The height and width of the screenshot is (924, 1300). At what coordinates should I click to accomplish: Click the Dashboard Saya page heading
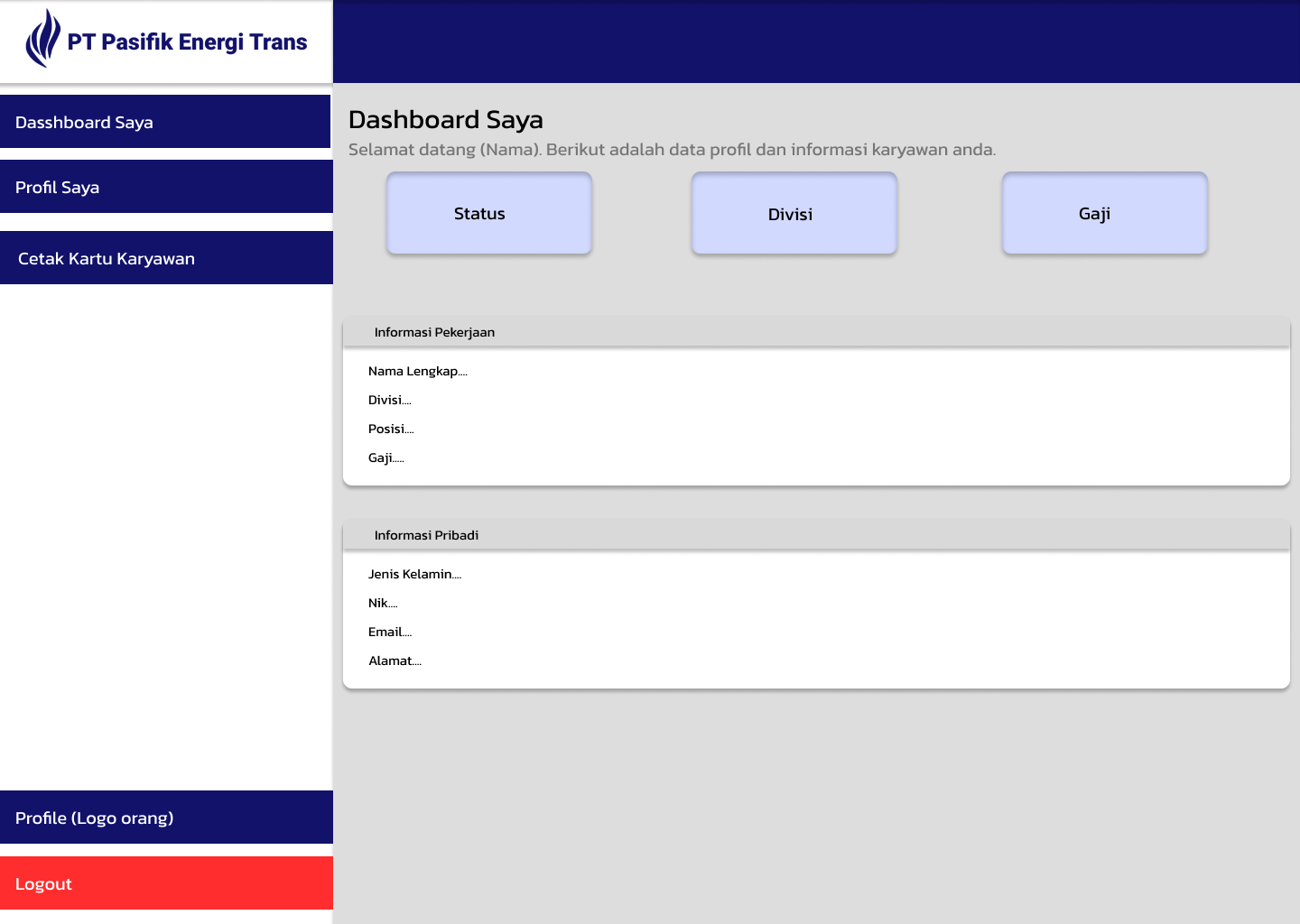click(x=446, y=120)
